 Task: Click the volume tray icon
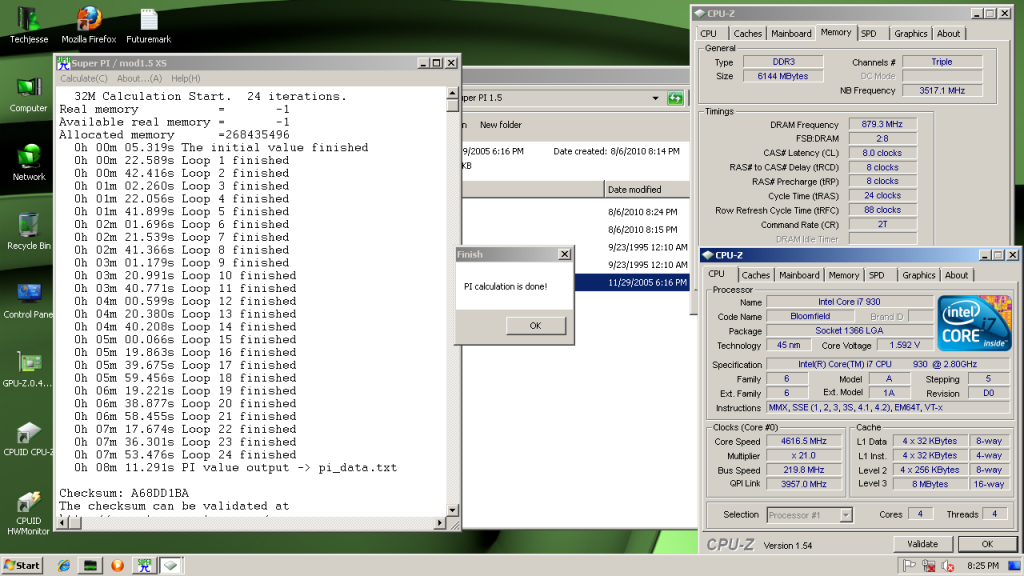point(948,566)
